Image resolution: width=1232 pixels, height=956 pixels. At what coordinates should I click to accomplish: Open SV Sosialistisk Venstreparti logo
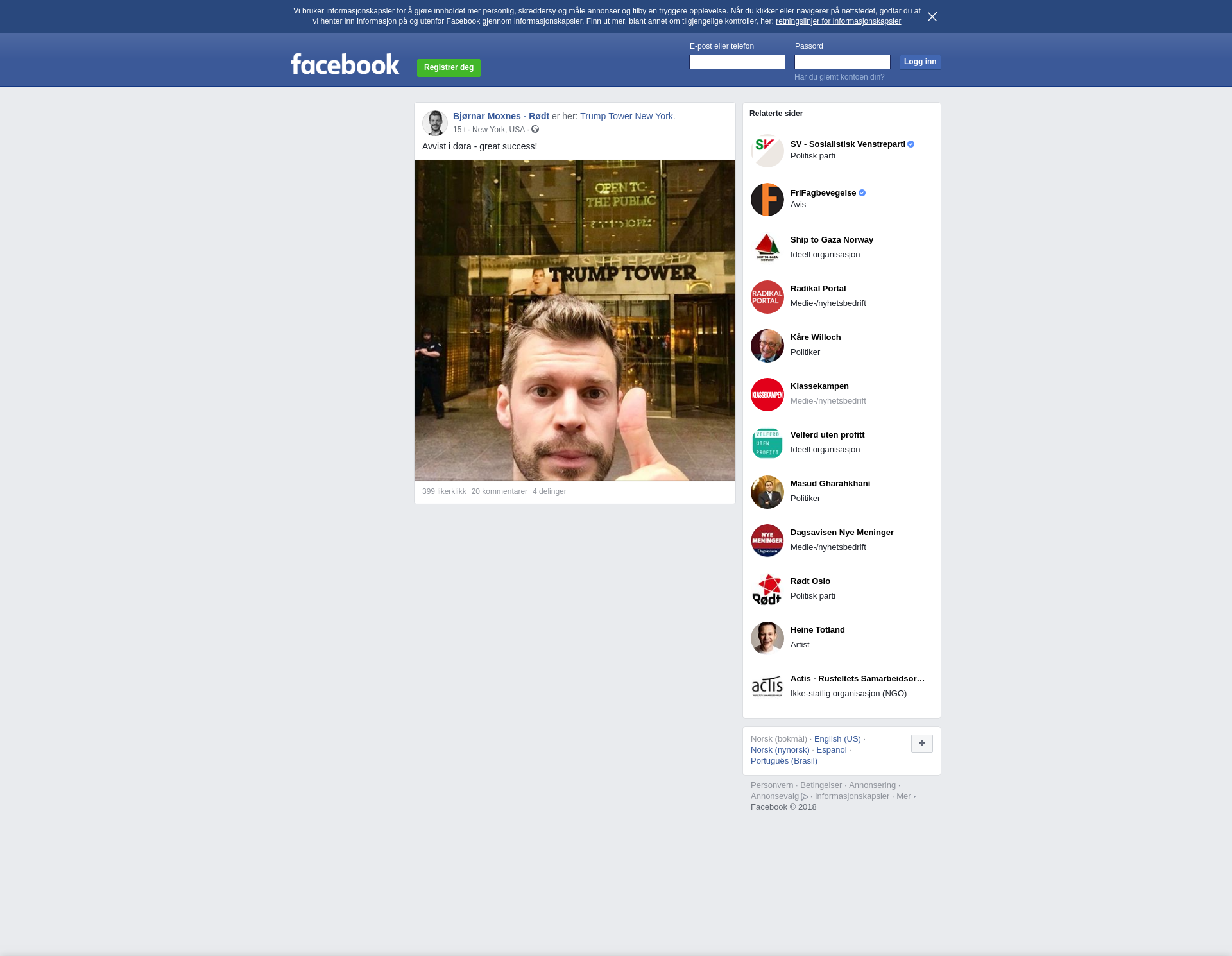[x=767, y=151]
